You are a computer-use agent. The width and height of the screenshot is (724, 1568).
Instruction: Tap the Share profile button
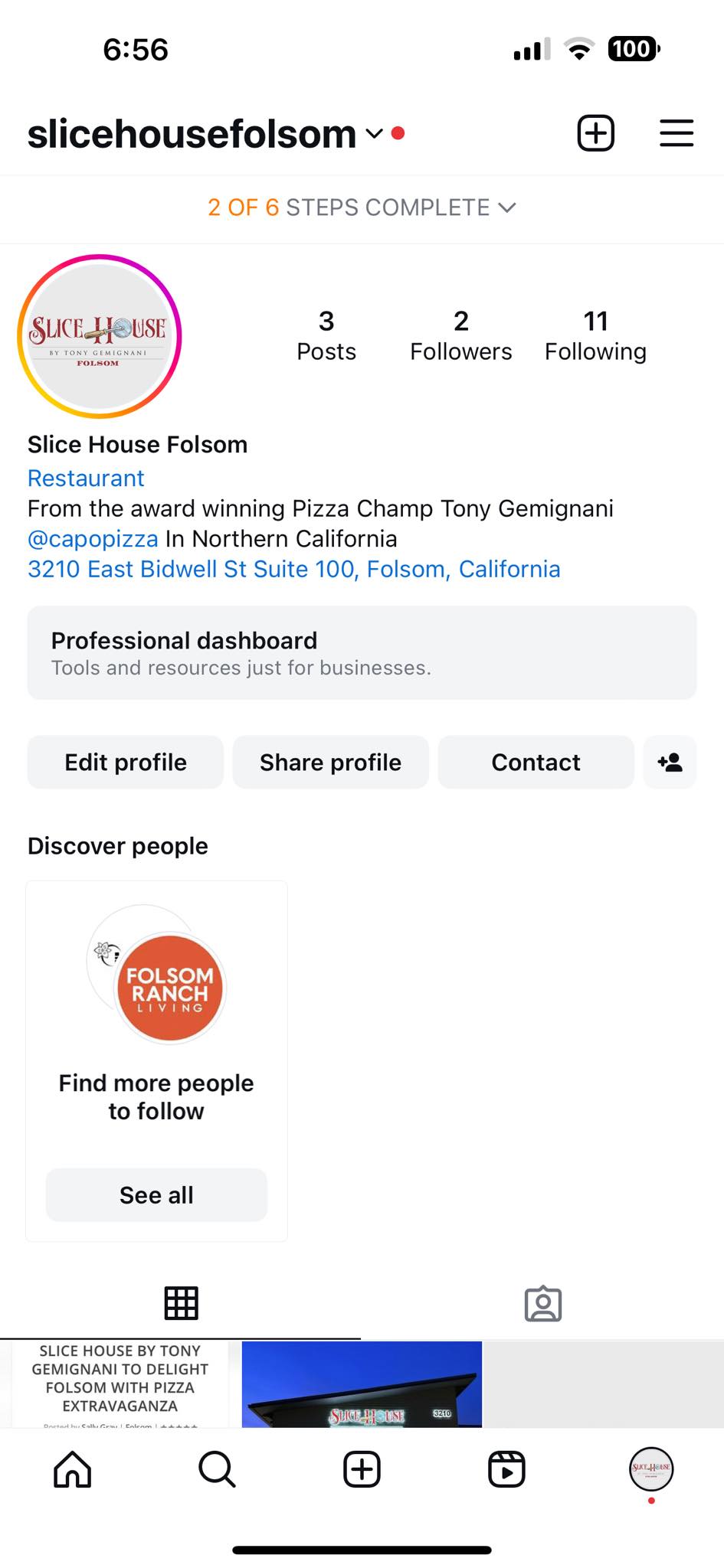[x=331, y=762]
